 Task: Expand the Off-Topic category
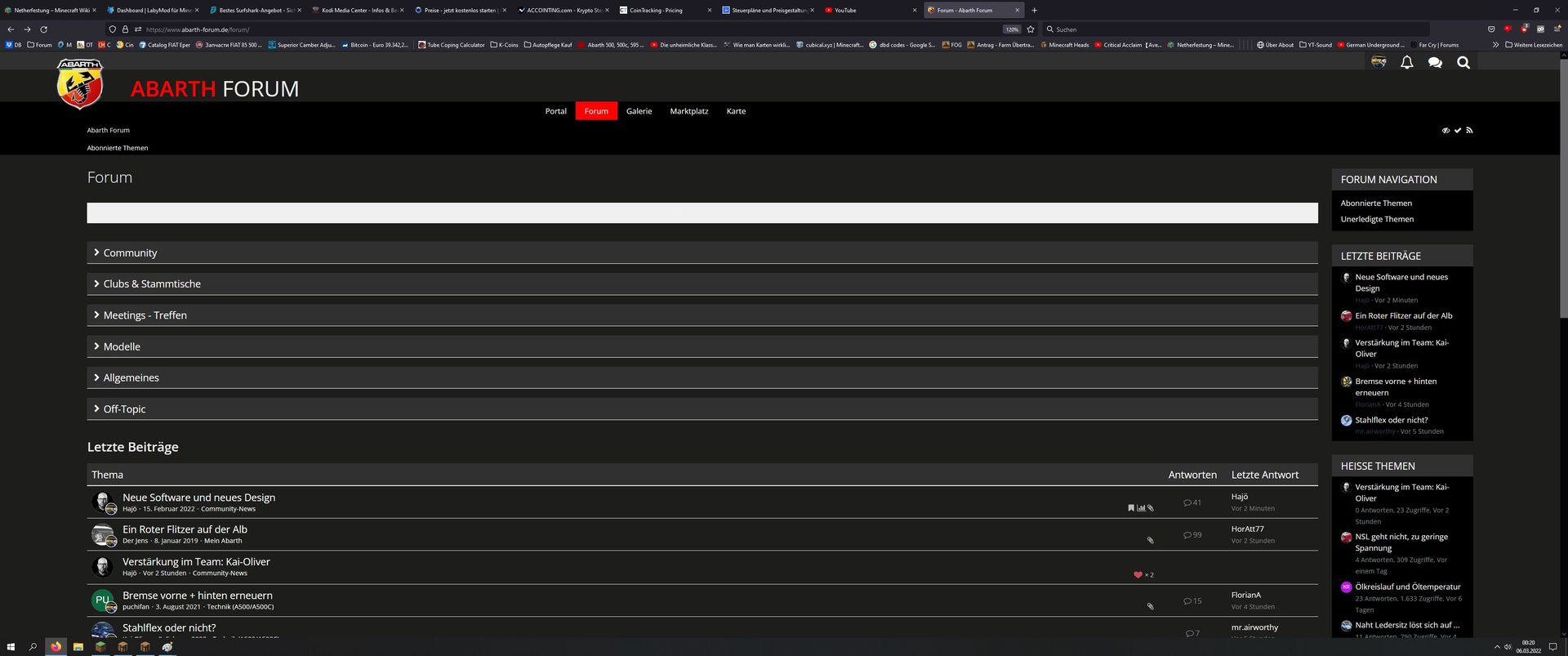tap(124, 409)
